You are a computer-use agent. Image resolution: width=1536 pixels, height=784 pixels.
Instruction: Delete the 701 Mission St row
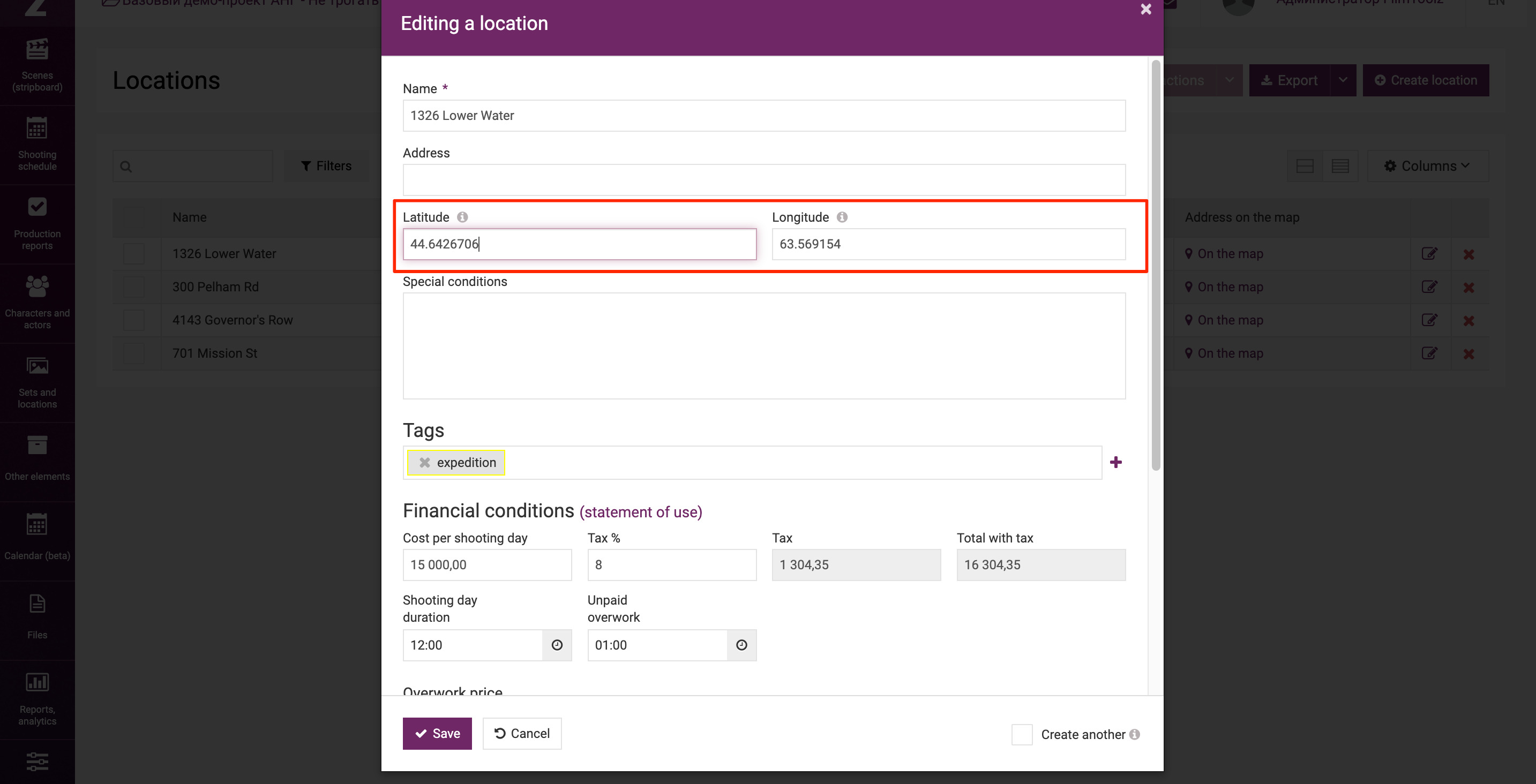click(x=1468, y=355)
